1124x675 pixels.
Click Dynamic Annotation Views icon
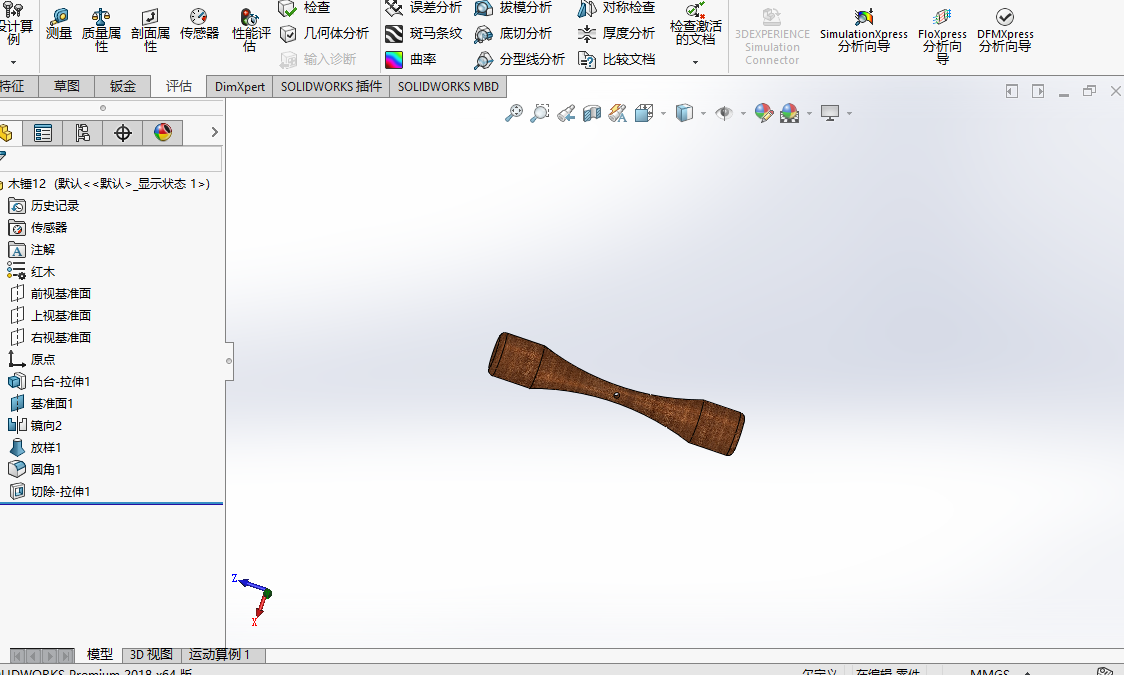tap(617, 113)
